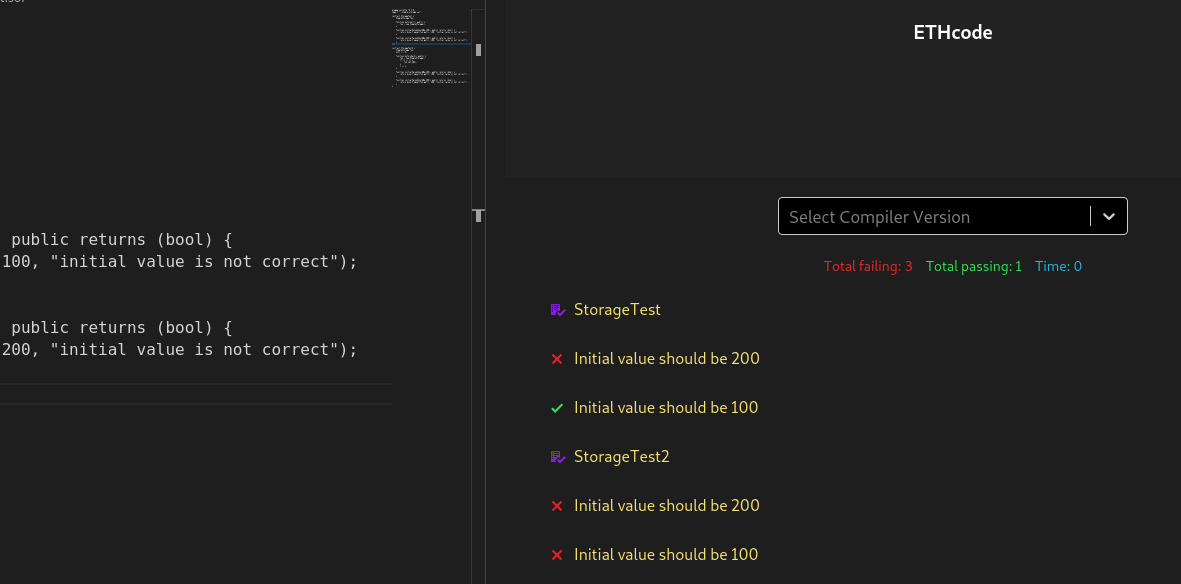Click the StorageTest contract icon
The image size is (1181, 584).
tap(557, 310)
